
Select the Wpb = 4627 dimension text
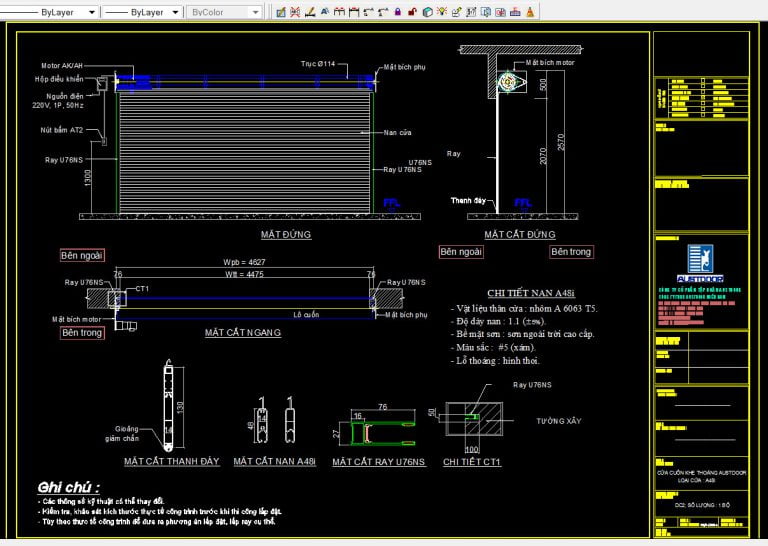click(244, 262)
